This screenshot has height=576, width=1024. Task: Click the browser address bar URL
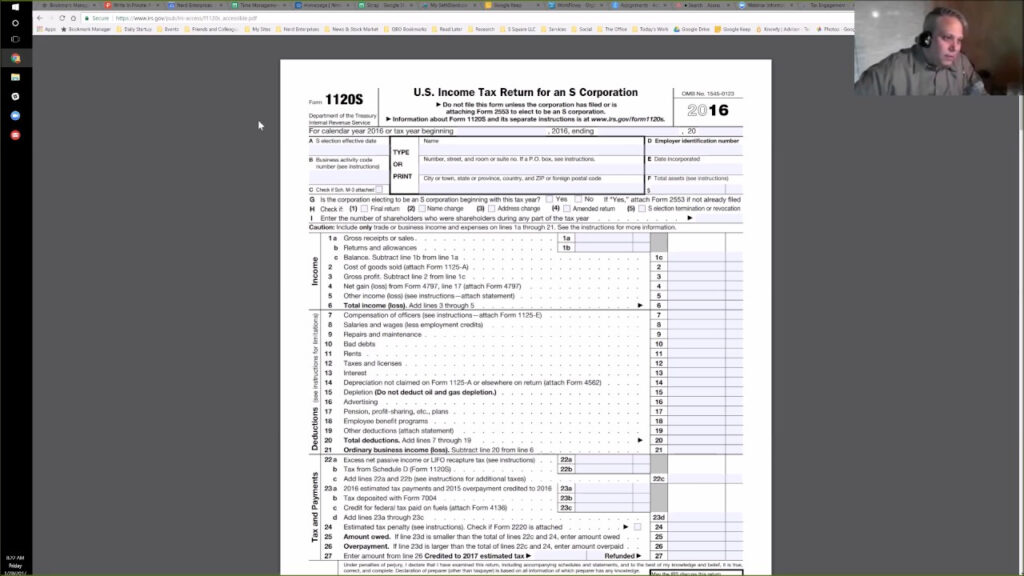coord(186,18)
